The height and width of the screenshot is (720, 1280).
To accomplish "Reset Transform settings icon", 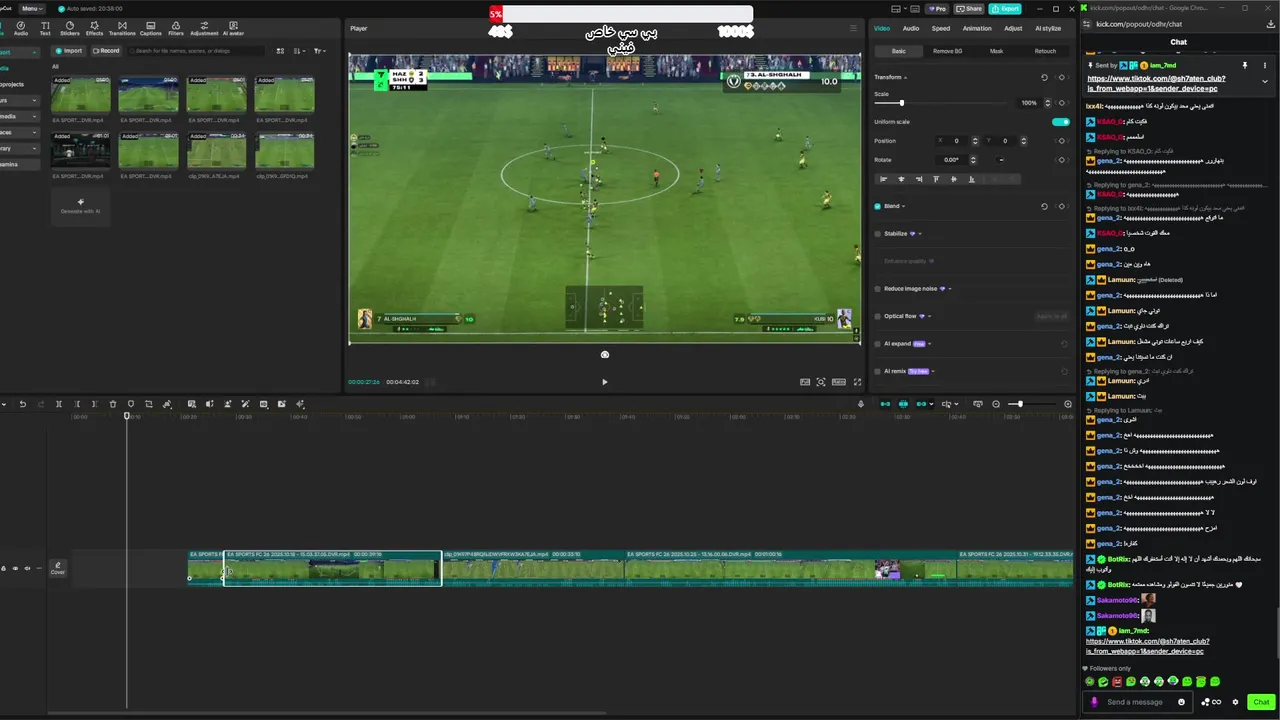I will coord(1045,77).
